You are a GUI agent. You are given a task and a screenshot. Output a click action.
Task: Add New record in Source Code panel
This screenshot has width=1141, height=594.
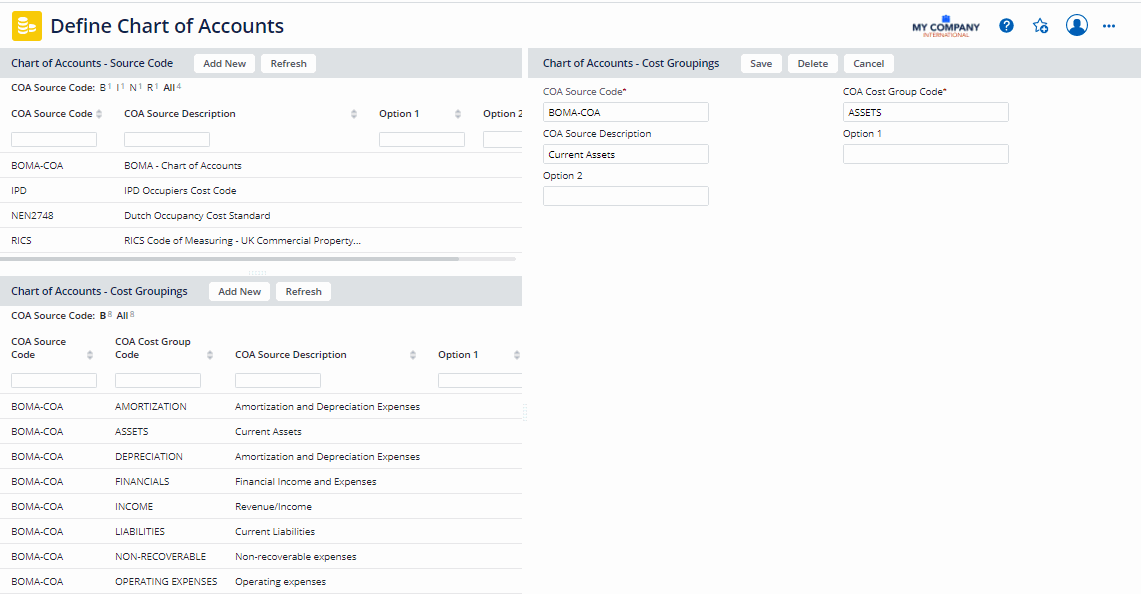click(x=224, y=64)
